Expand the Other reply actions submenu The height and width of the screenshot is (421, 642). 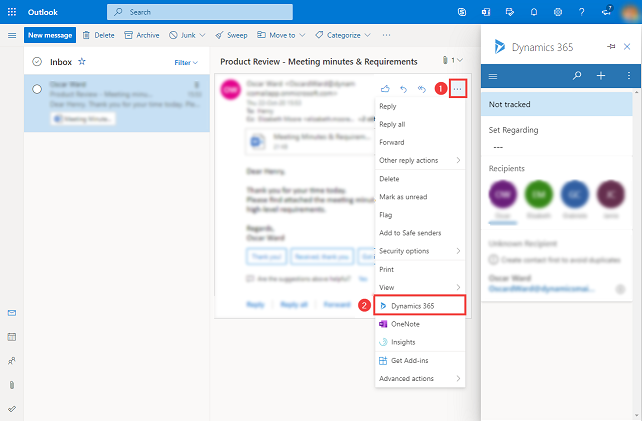pyautogui.click(x=419, y=160)
